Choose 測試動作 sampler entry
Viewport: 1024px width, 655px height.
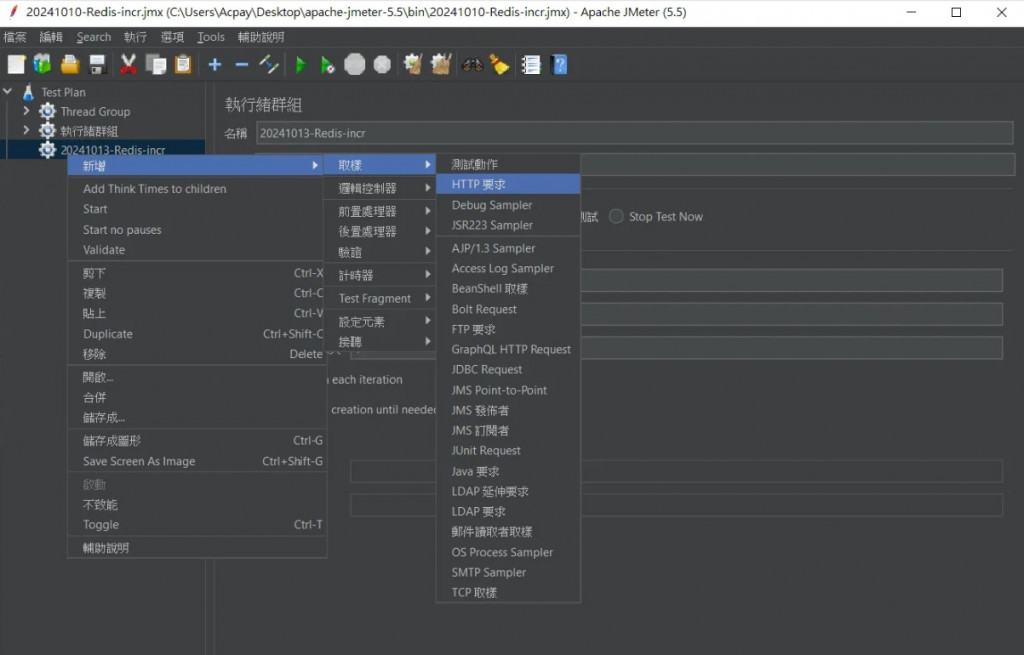click(508, 164)
